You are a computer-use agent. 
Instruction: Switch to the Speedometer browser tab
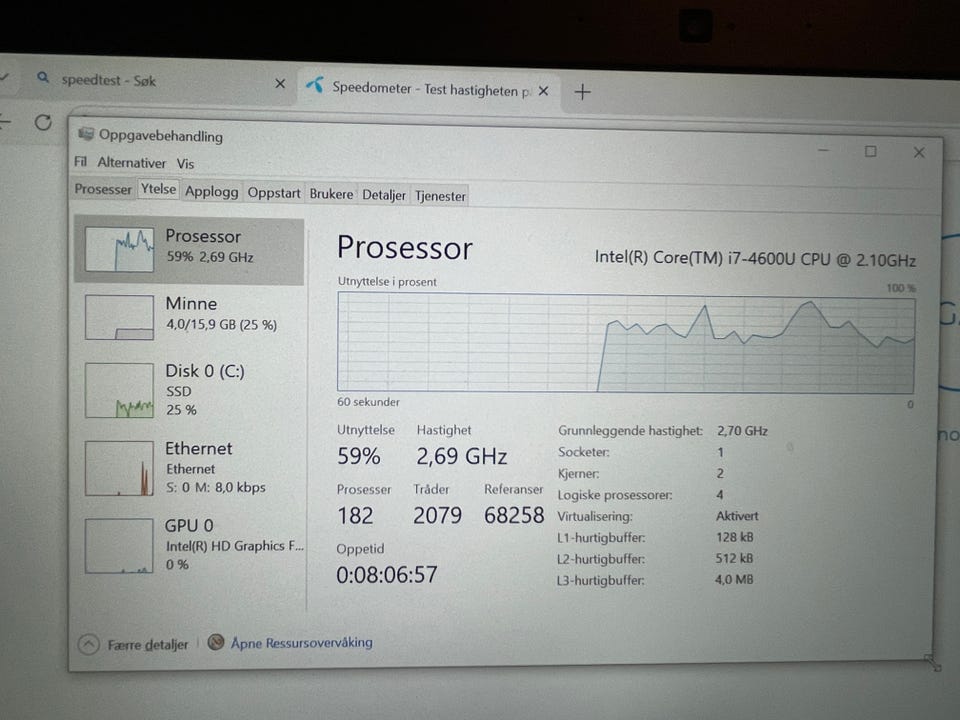[x=429, y=90]
